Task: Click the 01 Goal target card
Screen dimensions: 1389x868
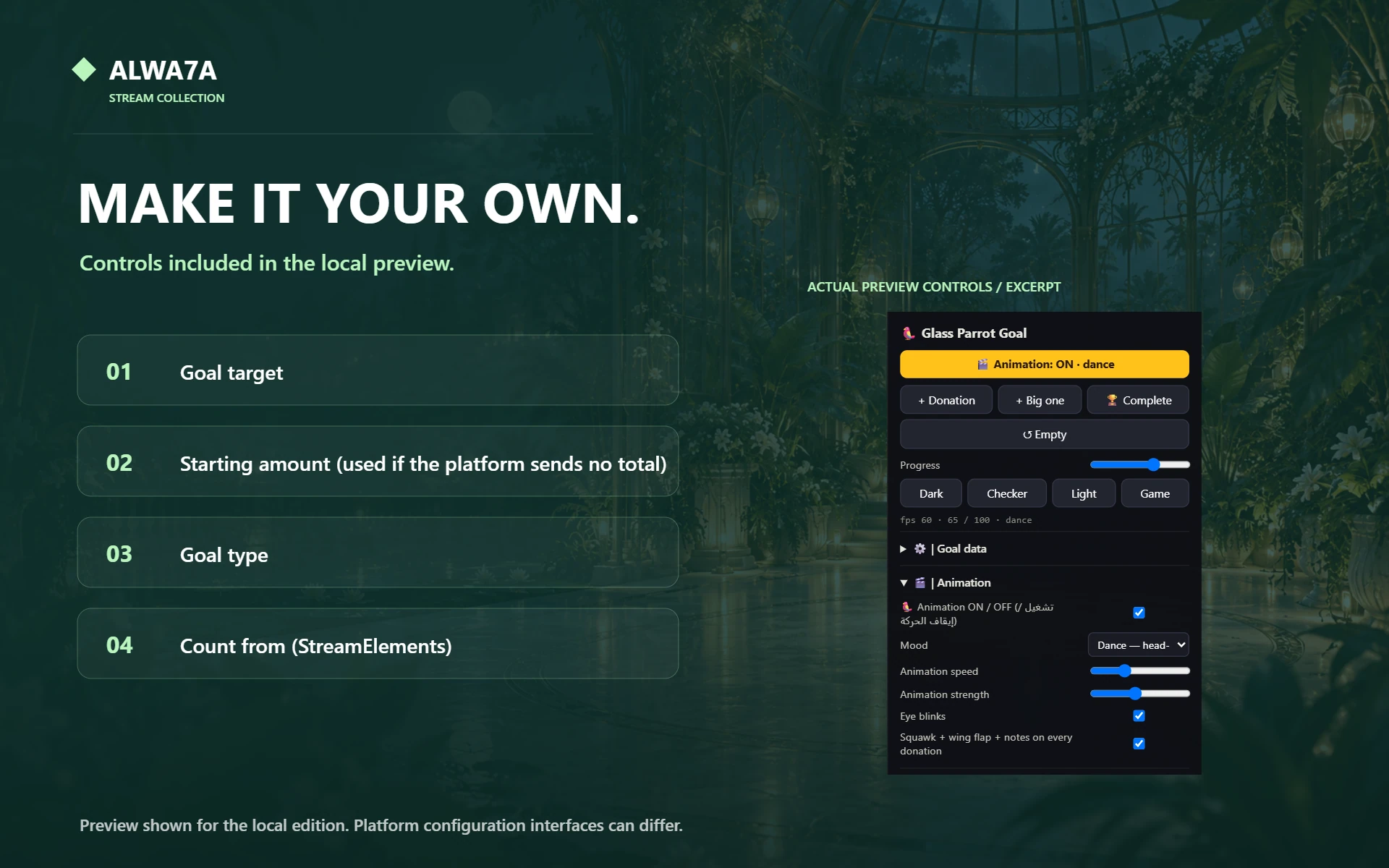Action: coord(378,370)
